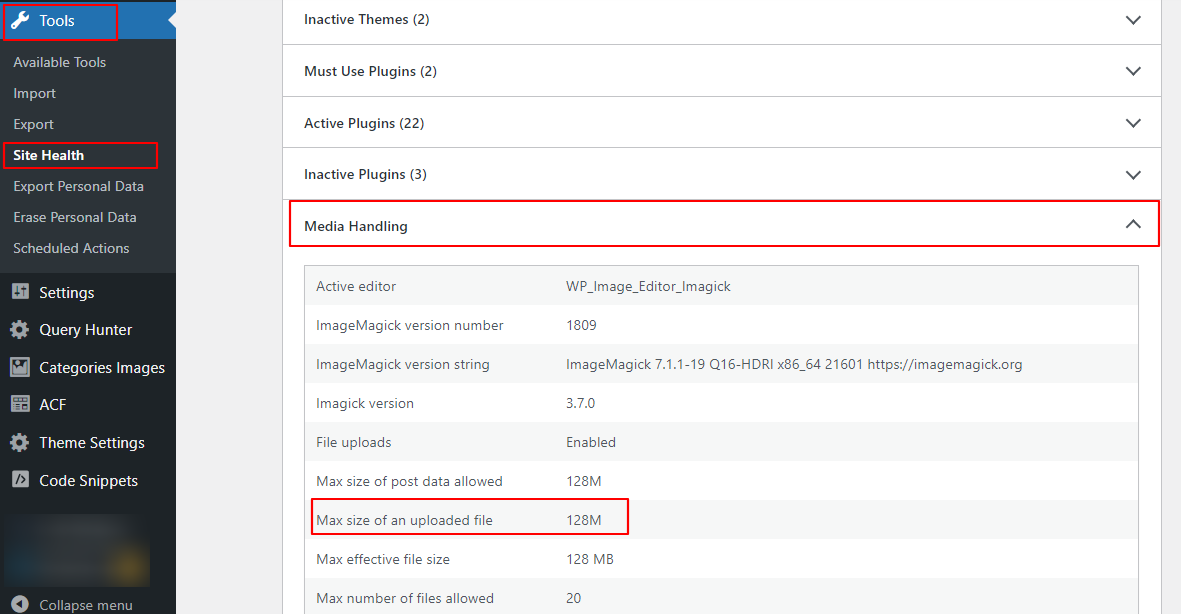The width and height of the screenshot is (1181, 614).
Task: Select the 128 MB value
Action: tap(590, 560)
